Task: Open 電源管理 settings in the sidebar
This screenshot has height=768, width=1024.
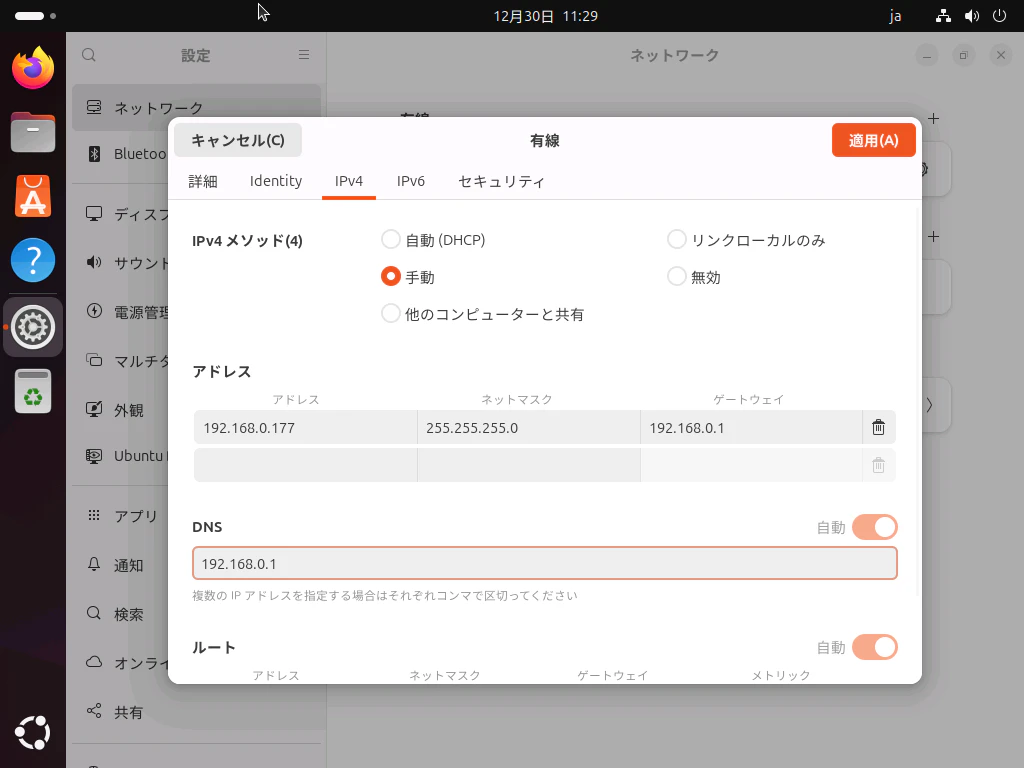Action: (x=150, y=311)
